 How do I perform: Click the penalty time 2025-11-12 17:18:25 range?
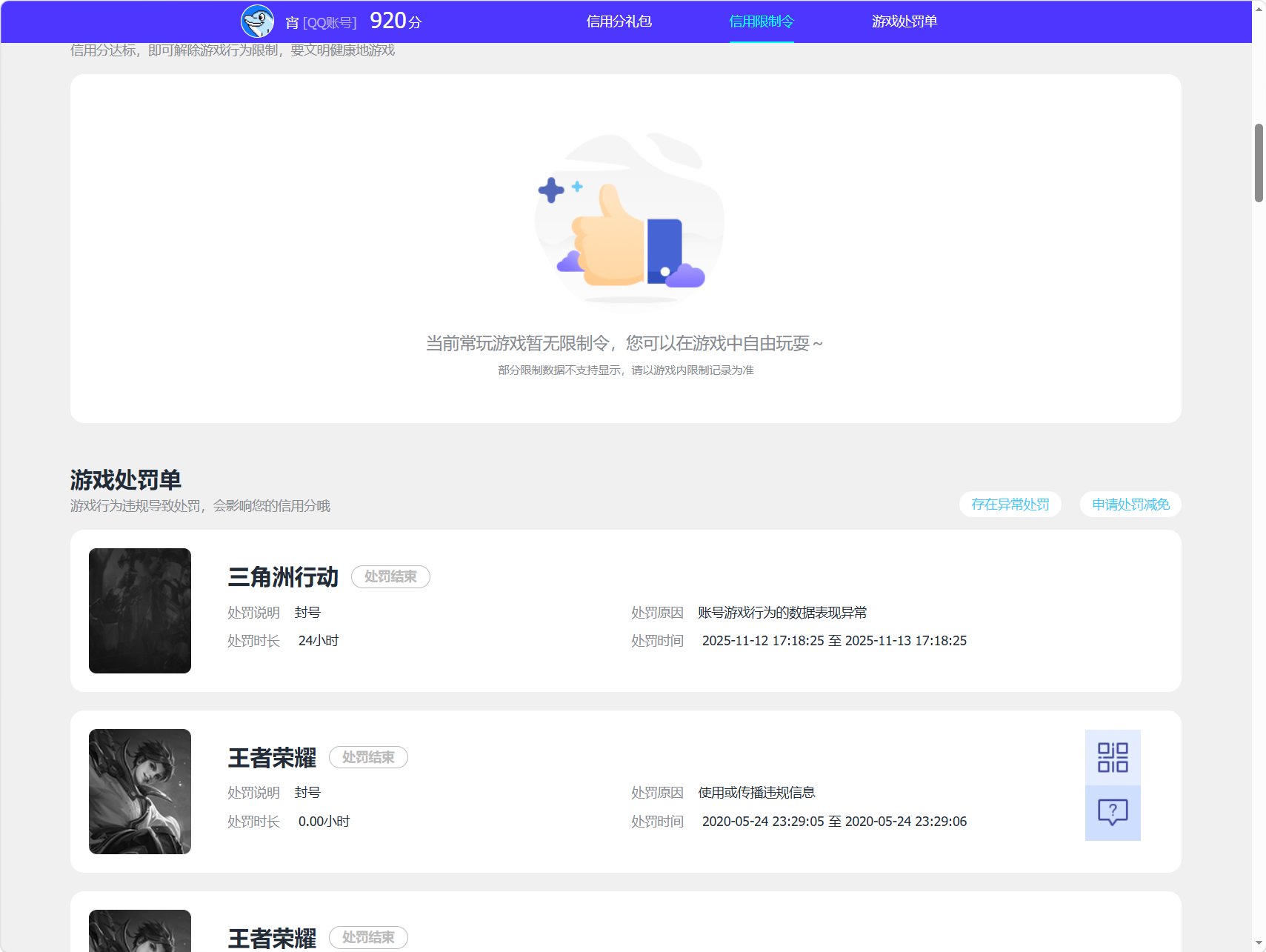point(834,641)
